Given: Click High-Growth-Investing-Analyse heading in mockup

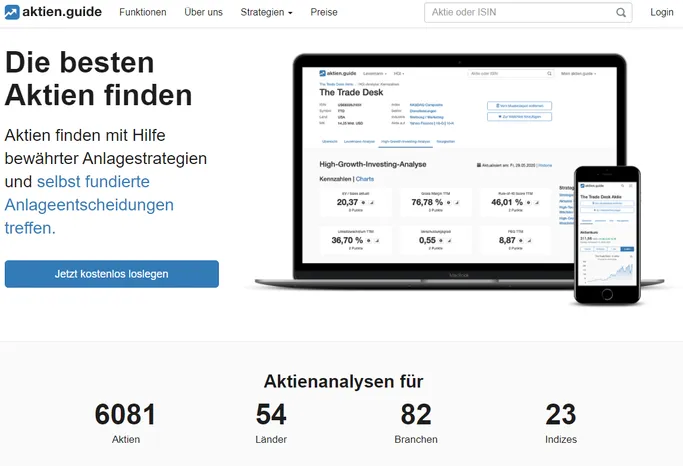Looking at the screenshot, I should [373, 164].
